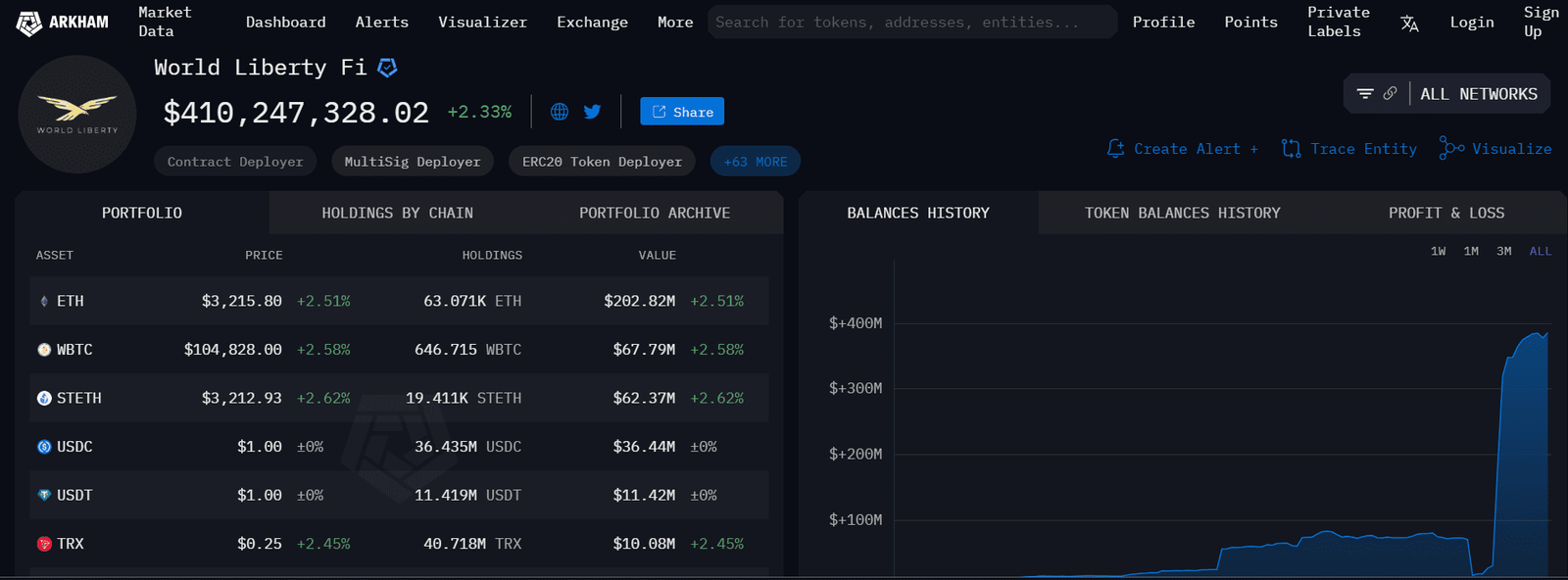
Task: Open the Twitter bird icon link
Action: [x=592, y=112]
